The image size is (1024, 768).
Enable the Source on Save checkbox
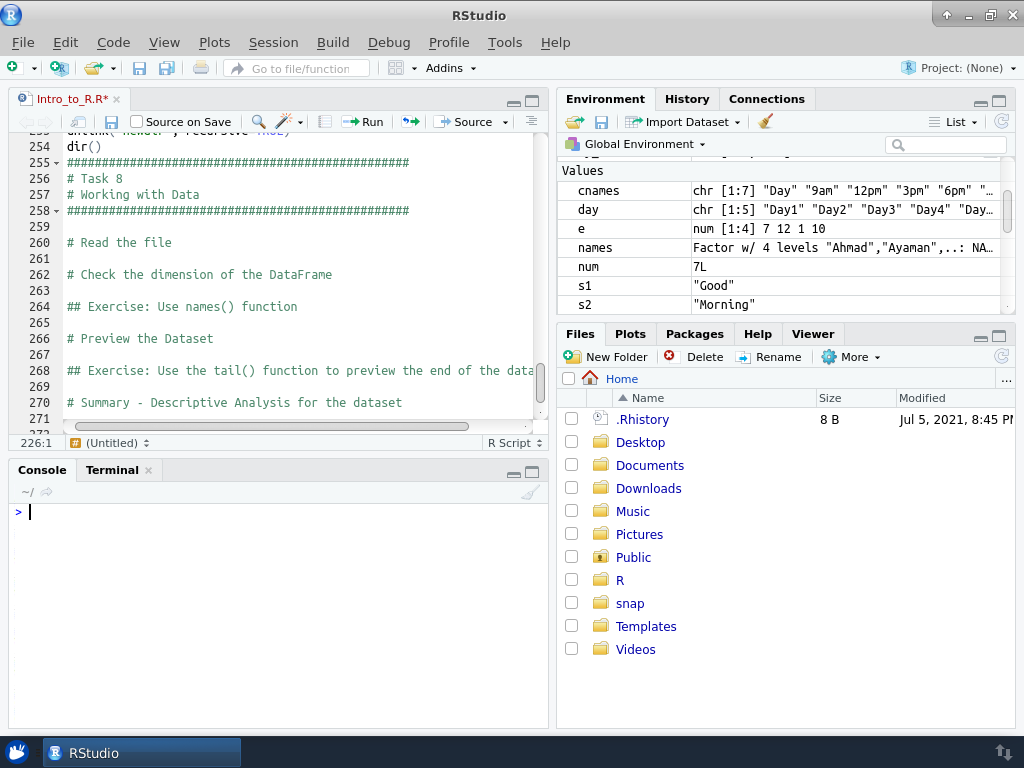coord(137,122)
